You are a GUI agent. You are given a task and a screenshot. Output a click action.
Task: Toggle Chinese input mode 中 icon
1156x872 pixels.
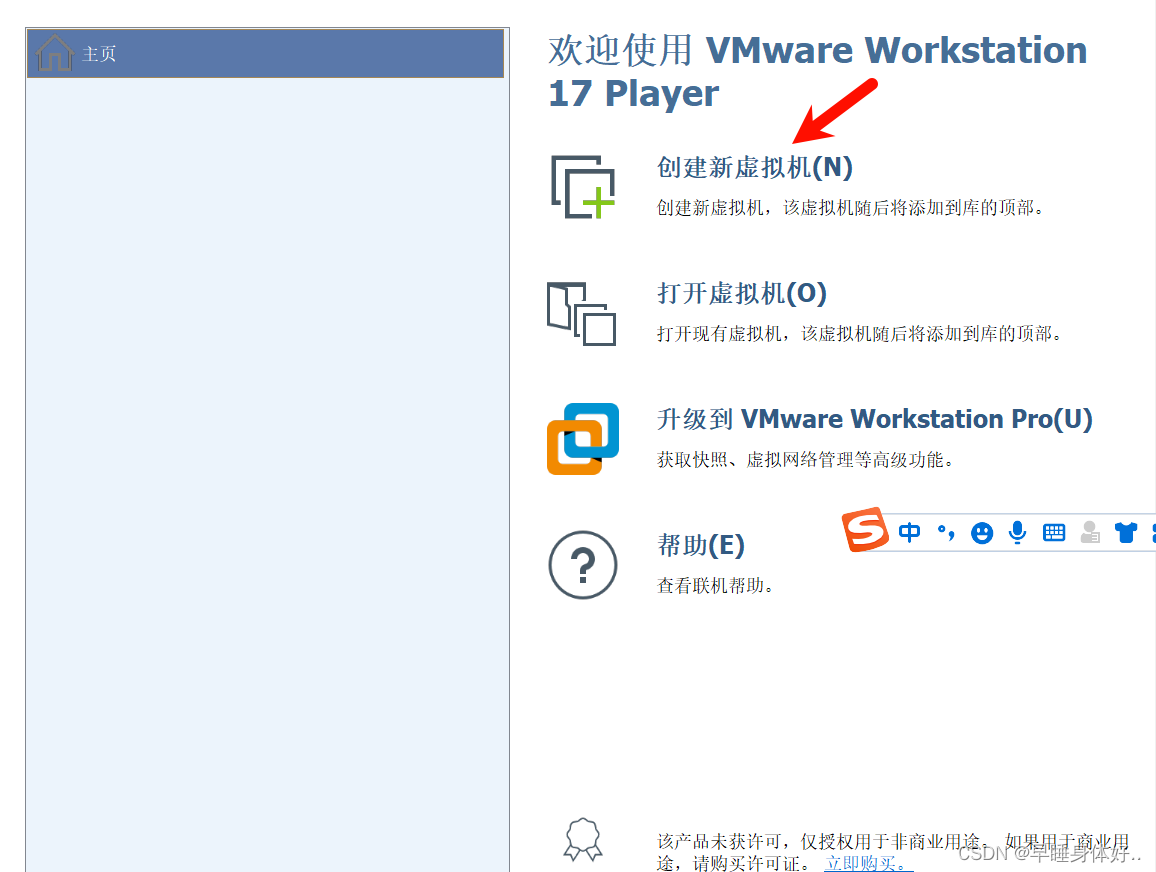click(909, 532)
